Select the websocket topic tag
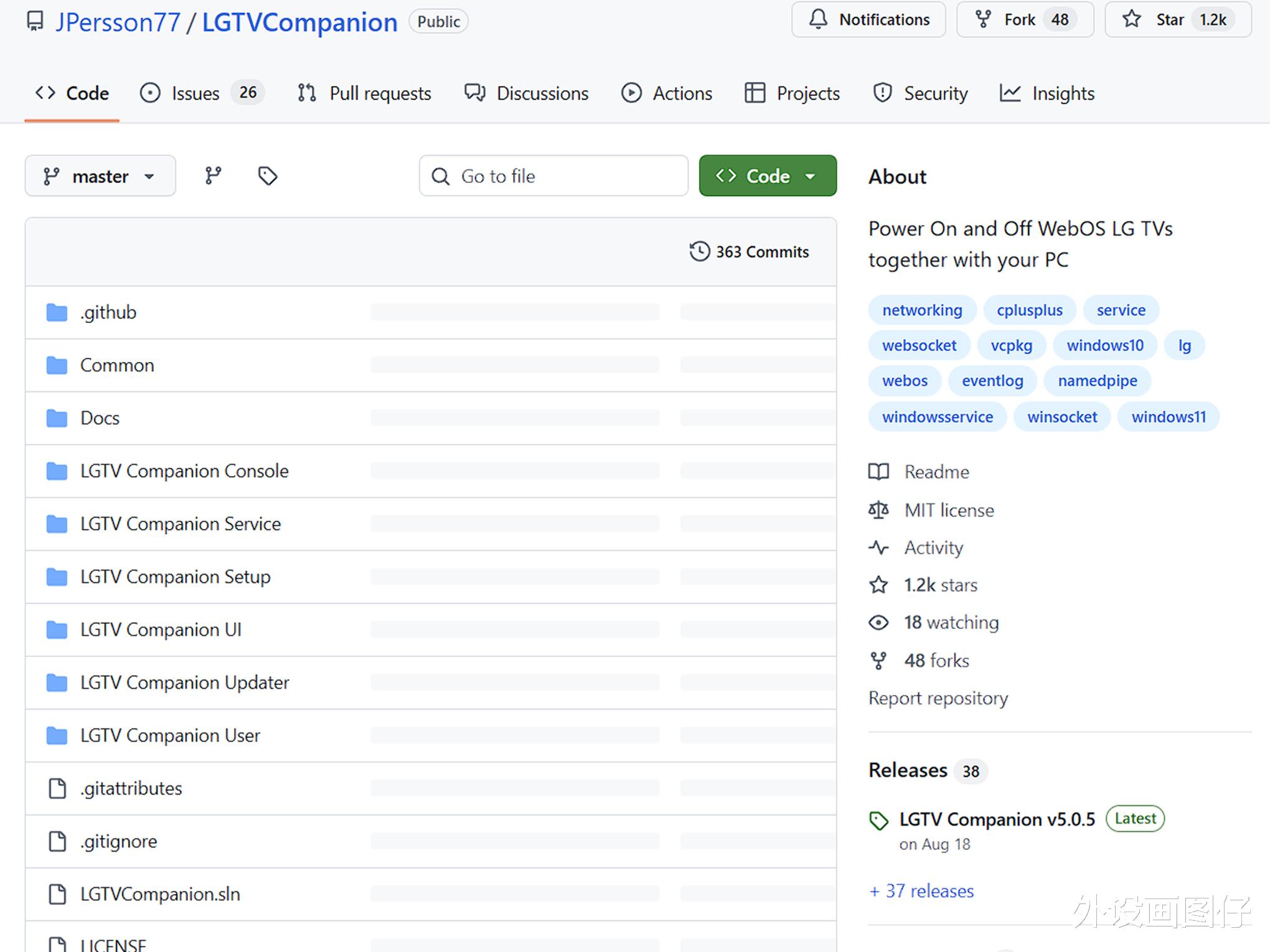 [x=919, y=345]
